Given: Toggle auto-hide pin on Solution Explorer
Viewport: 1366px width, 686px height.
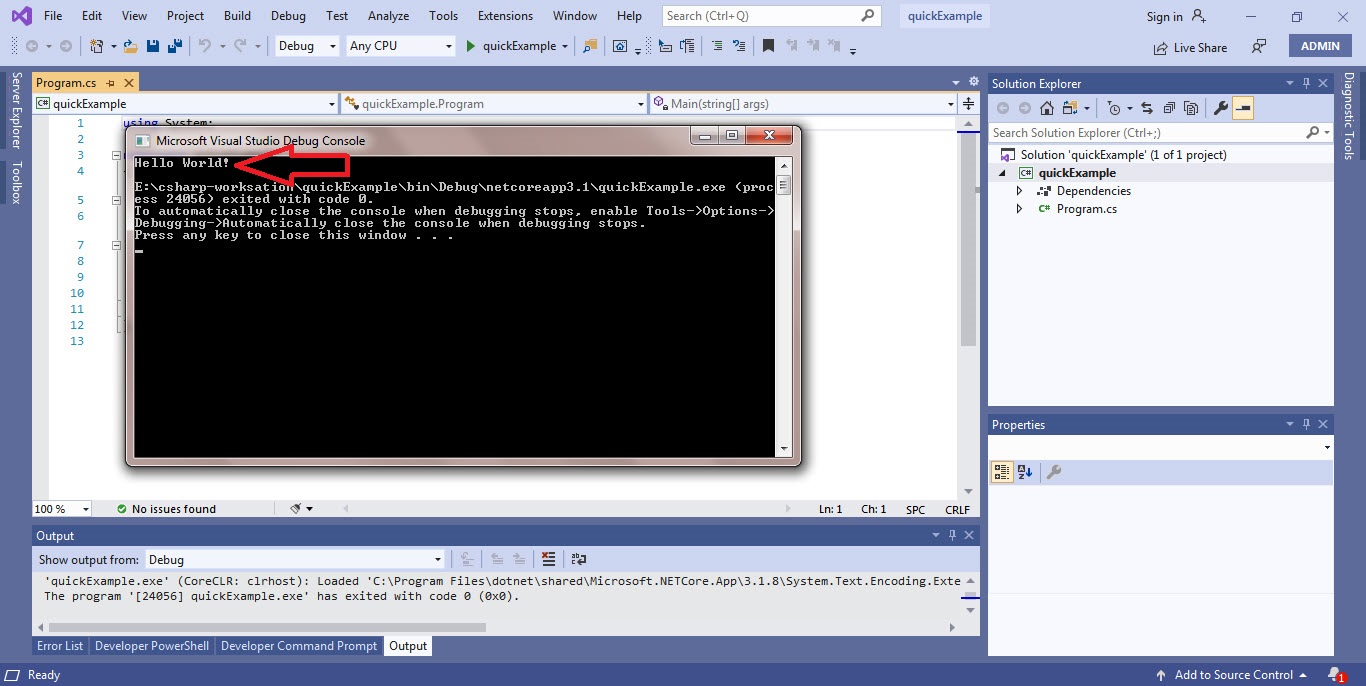Looking at the screenshot, I should (1306, 84).
